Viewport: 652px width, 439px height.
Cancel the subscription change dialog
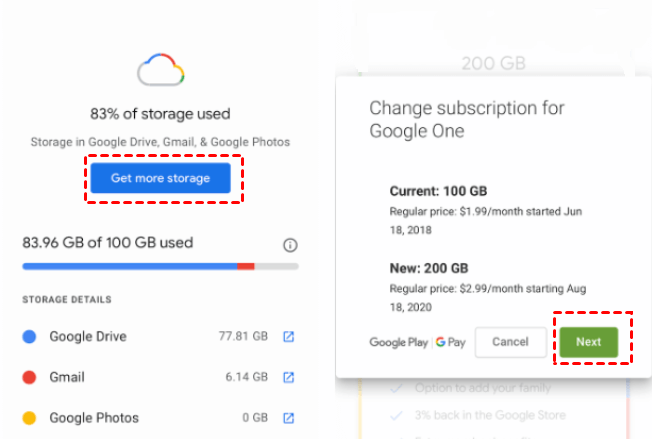click(510, 342)
